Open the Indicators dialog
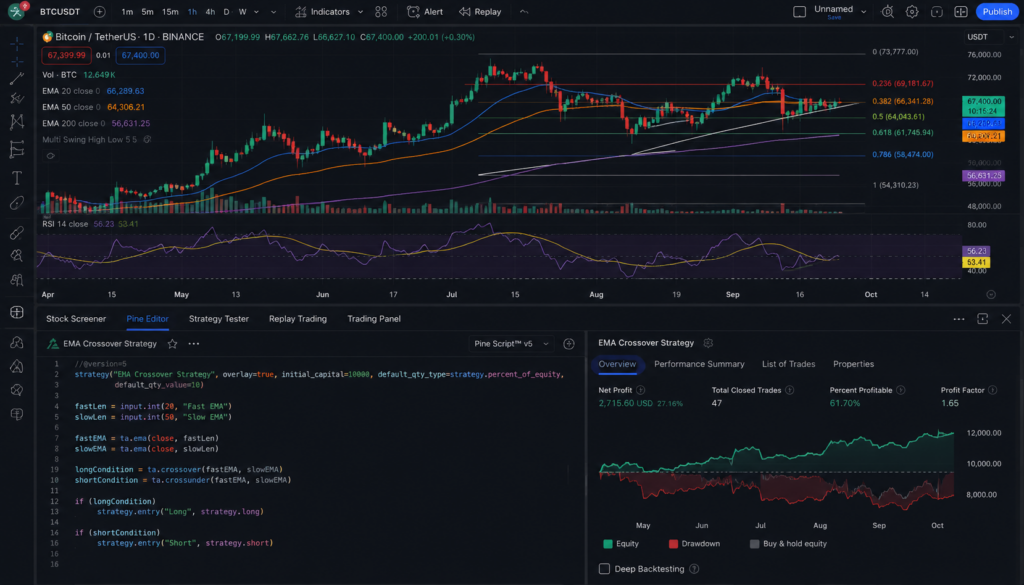This screenshot has height=585, width=1024. 323,12
